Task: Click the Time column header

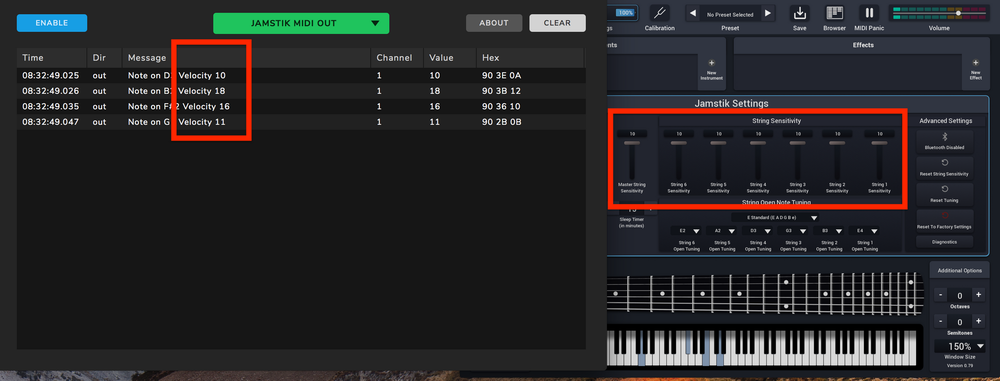Action: (x=51, y=57)
